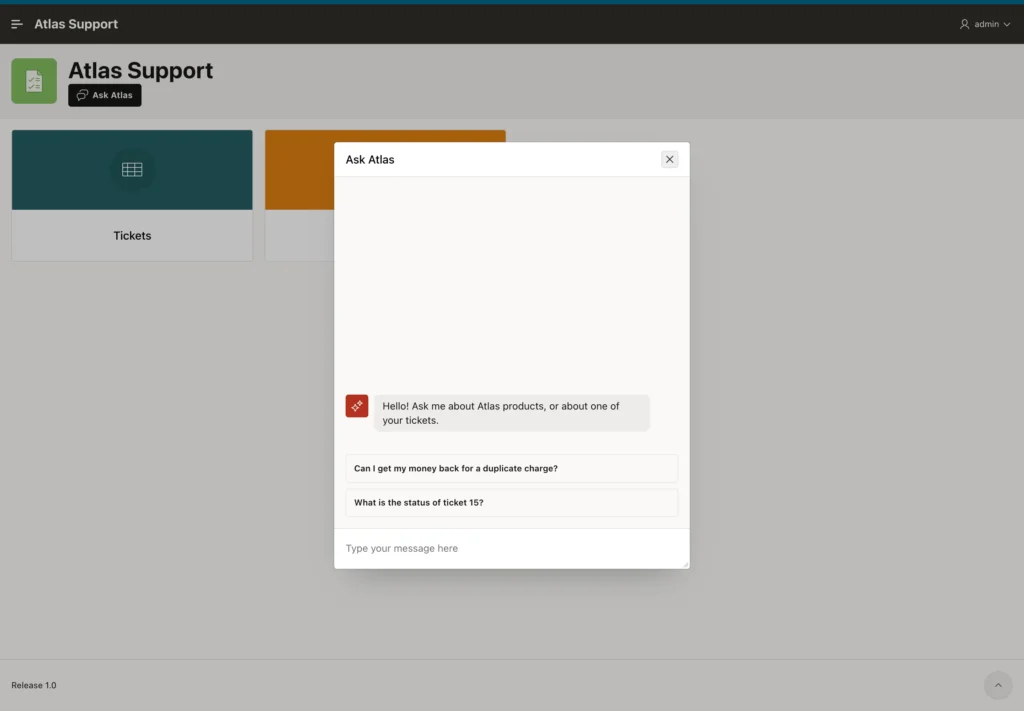Click the Ask Atlas dialog title
1024x711 pixels.
coord(370,159)
